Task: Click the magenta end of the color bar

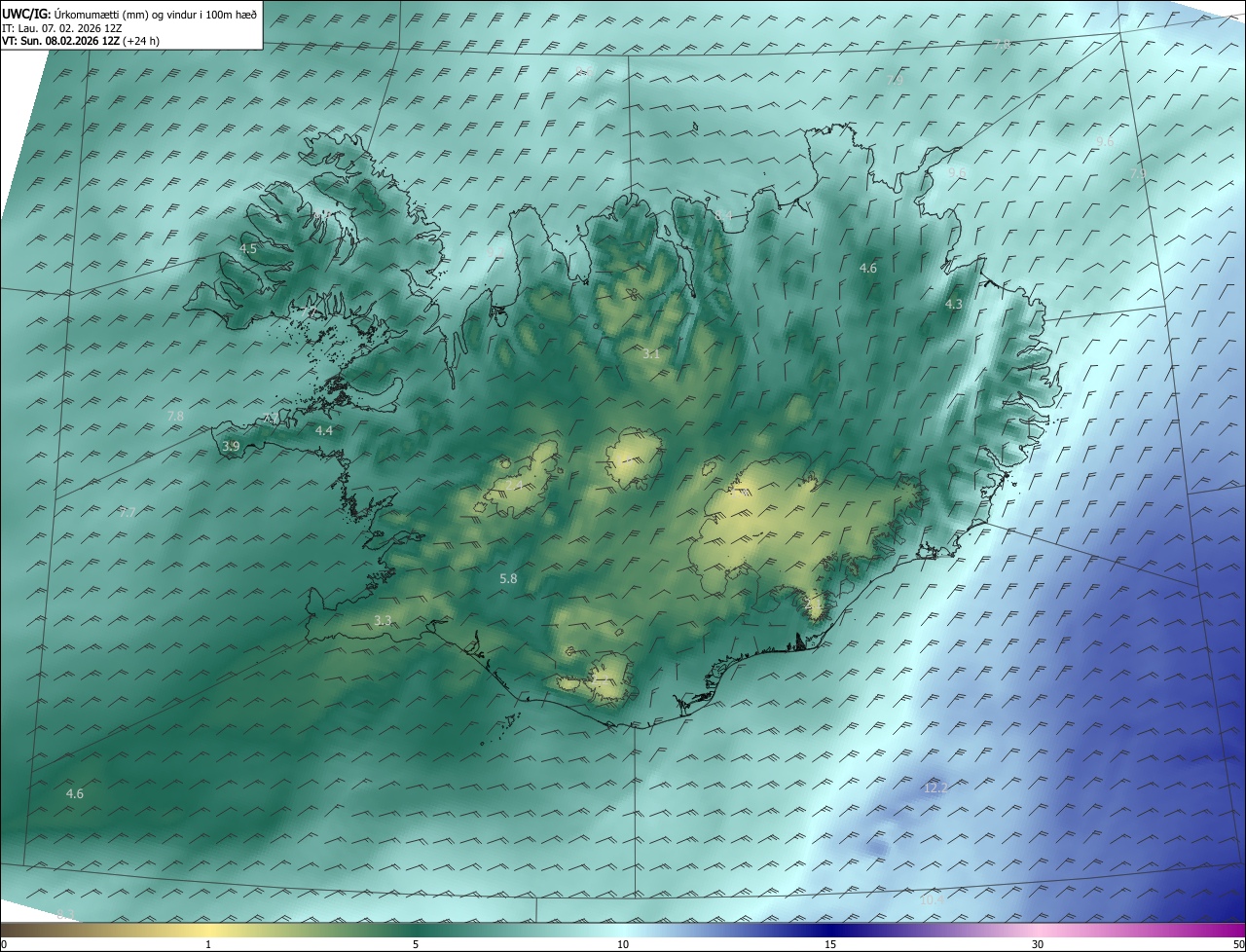Action: pos(1234,930)
